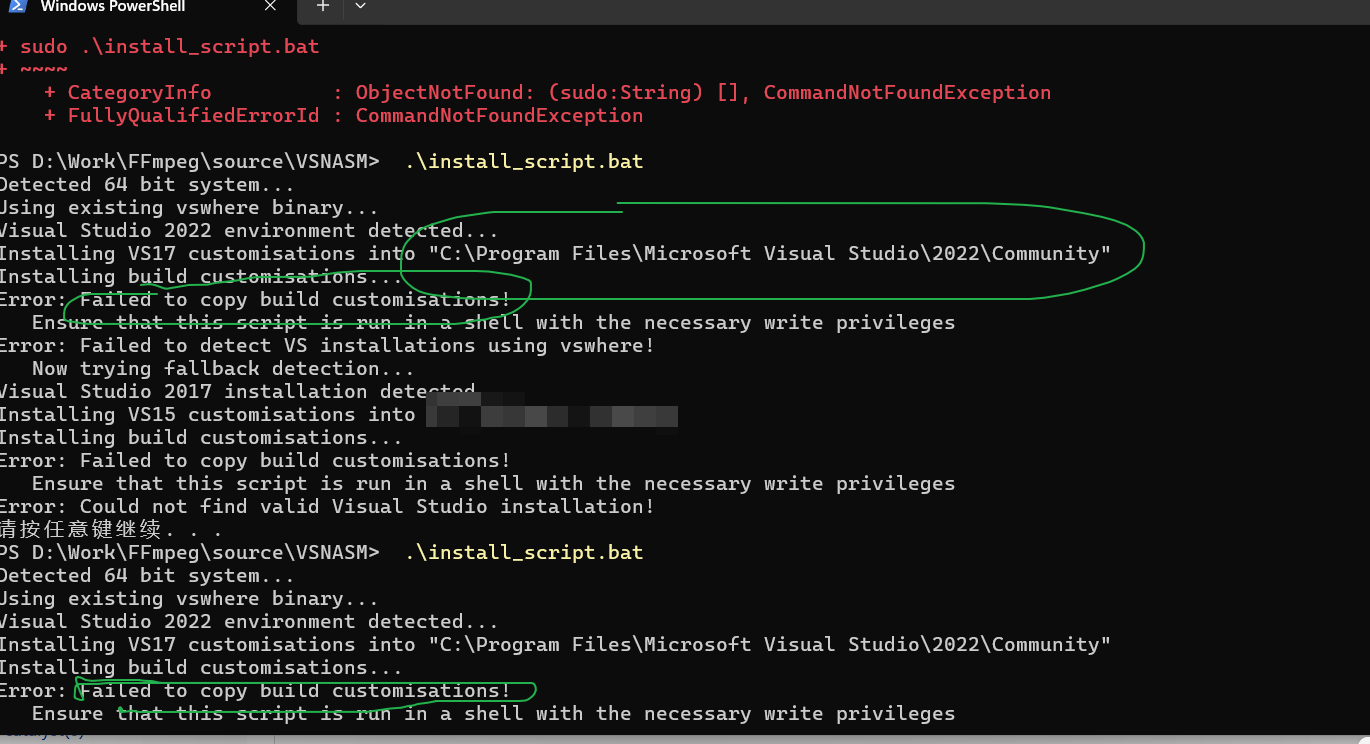Click the PowerShell icon on the tab
The width and height of the screenshot is (1370, 744).
pyautogui.click(x=18, y=6)
